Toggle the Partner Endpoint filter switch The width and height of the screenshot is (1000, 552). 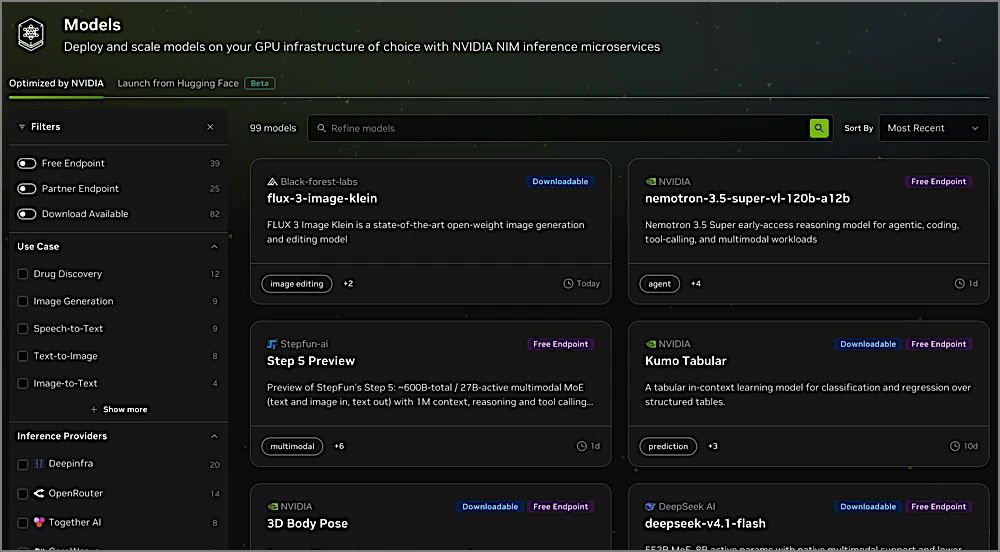pos(26,189)
